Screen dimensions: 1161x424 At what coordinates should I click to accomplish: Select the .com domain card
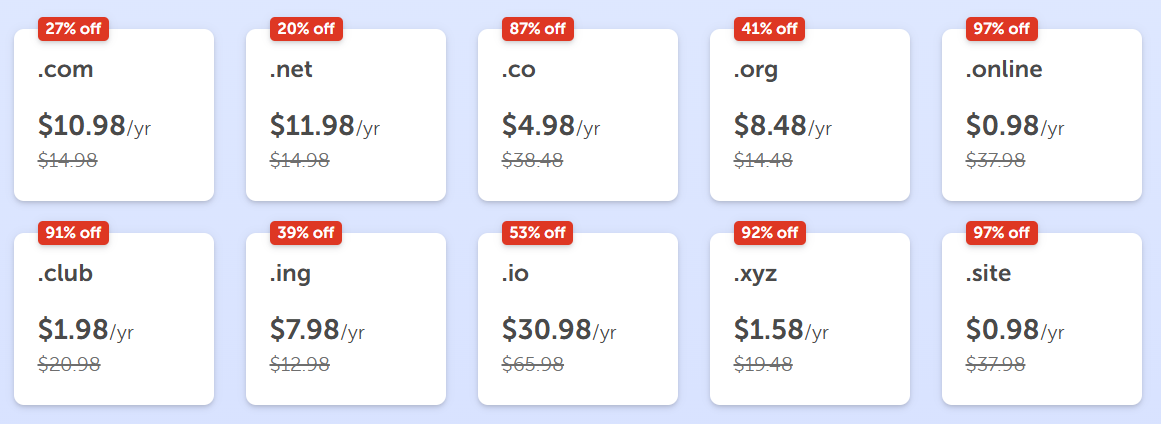point(114,115)
